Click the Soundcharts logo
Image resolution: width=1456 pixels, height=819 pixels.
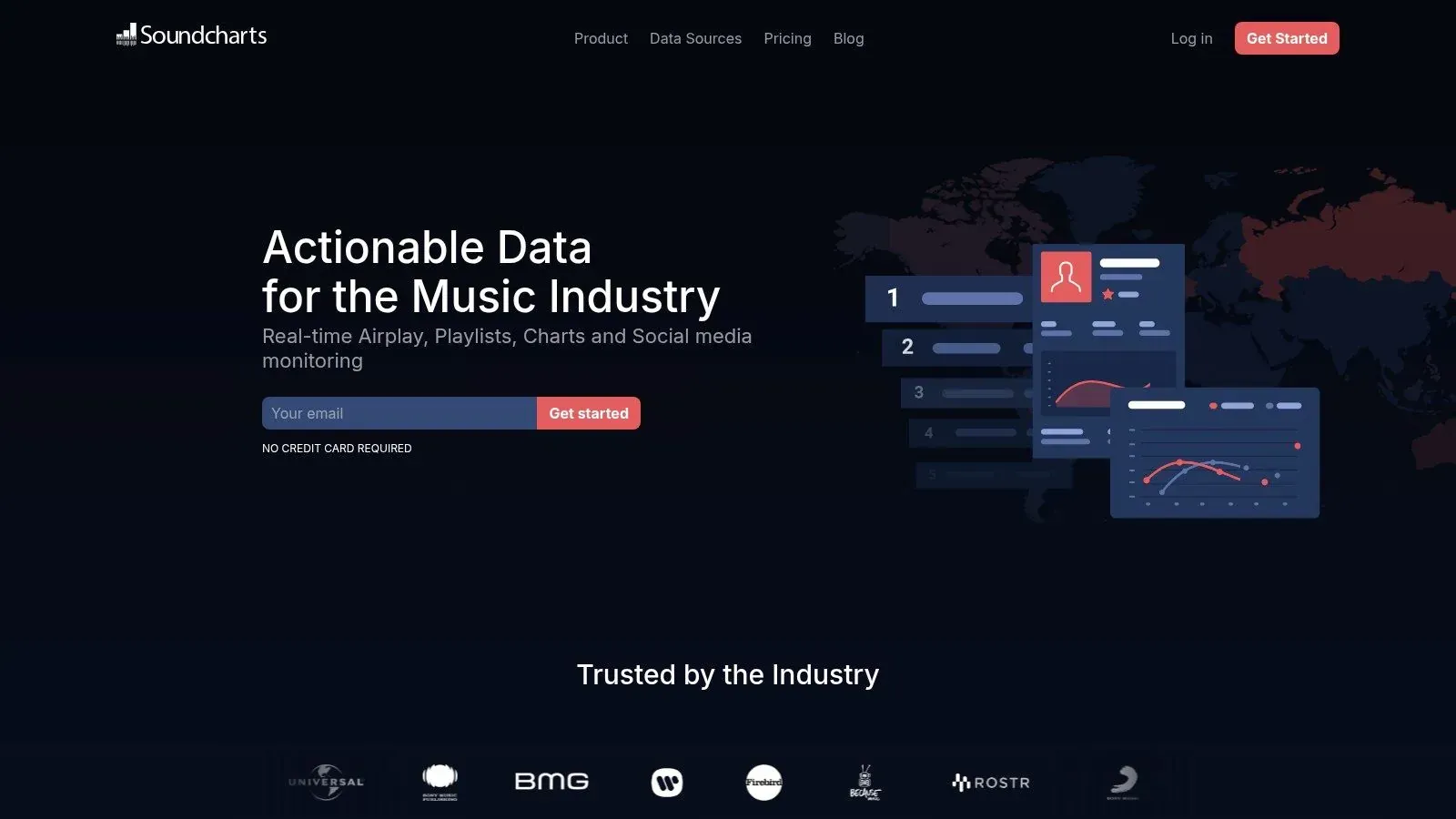(191, 35)
